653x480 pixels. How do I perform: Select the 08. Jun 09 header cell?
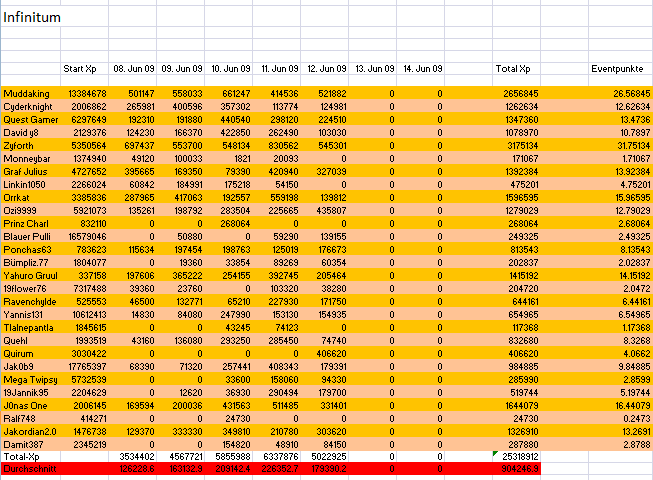click(132, 69)
